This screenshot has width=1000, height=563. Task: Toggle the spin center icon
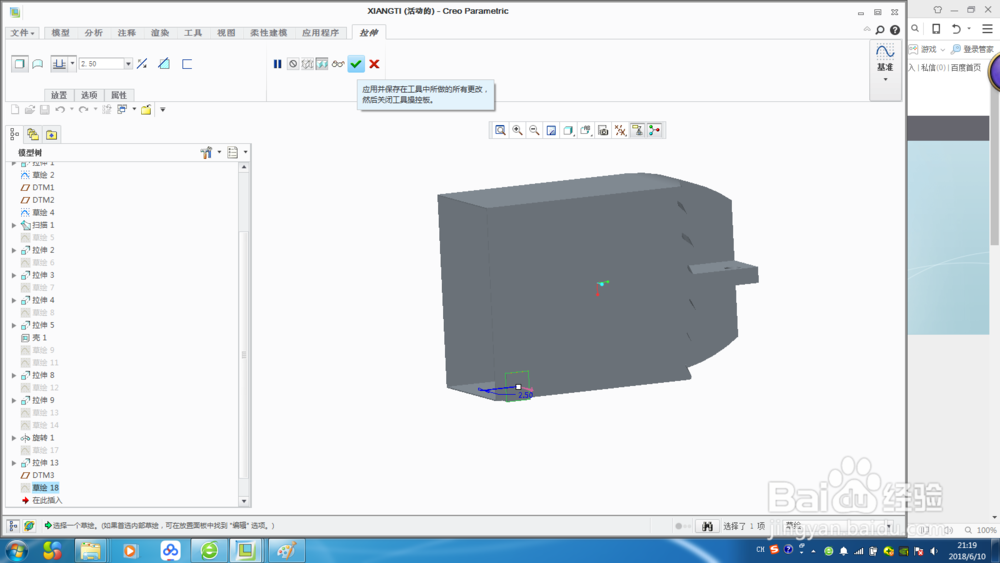(x=654, y=130)
